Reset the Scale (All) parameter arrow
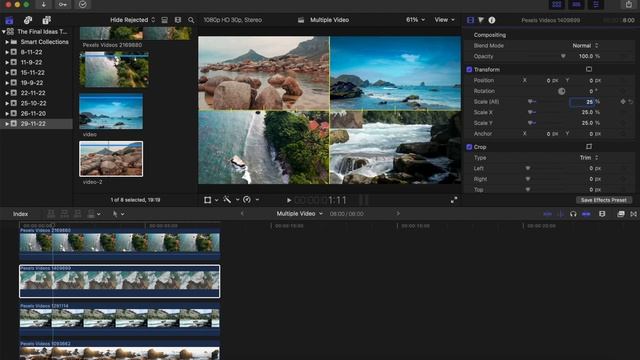 coord(631,102)
